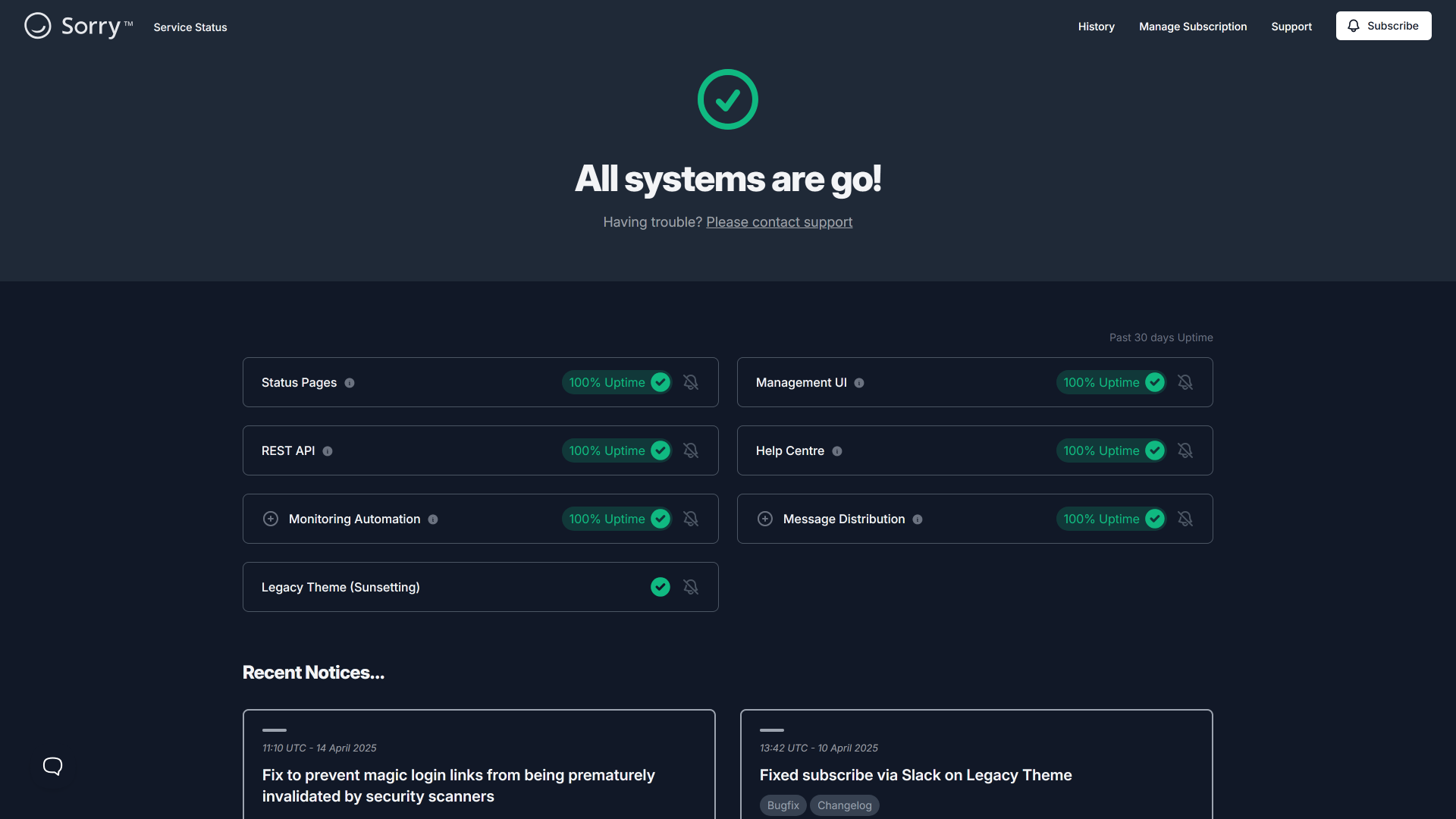
Task: Open the magic login links fix notice
Action: 459,786
